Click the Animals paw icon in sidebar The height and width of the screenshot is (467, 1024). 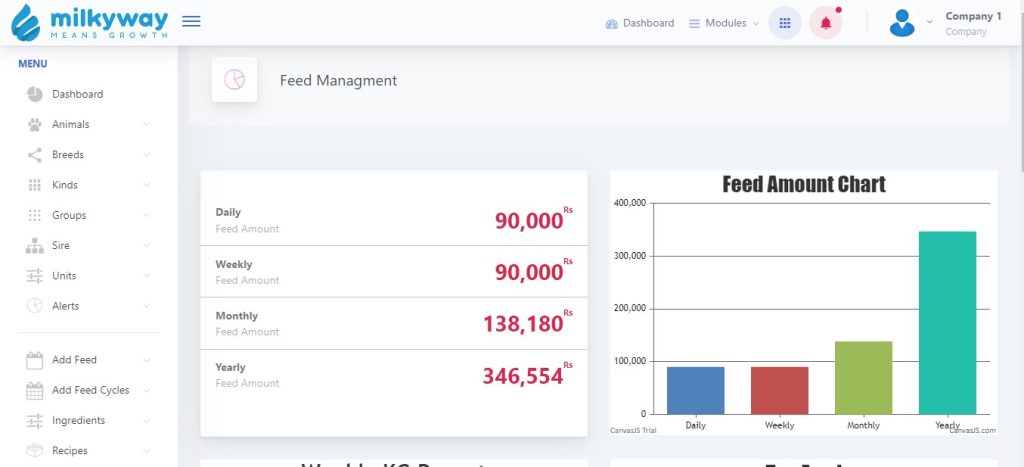click(35, 125)
